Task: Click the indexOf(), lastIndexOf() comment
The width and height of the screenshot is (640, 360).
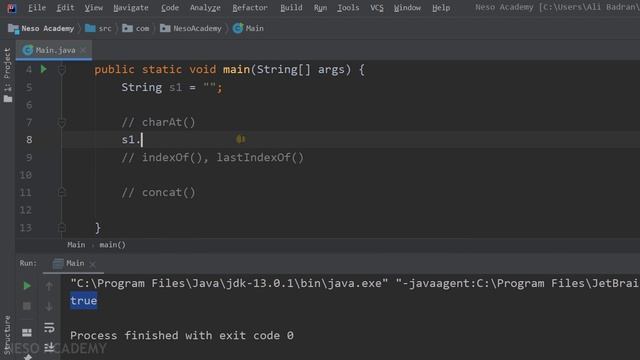Action: 213,158
